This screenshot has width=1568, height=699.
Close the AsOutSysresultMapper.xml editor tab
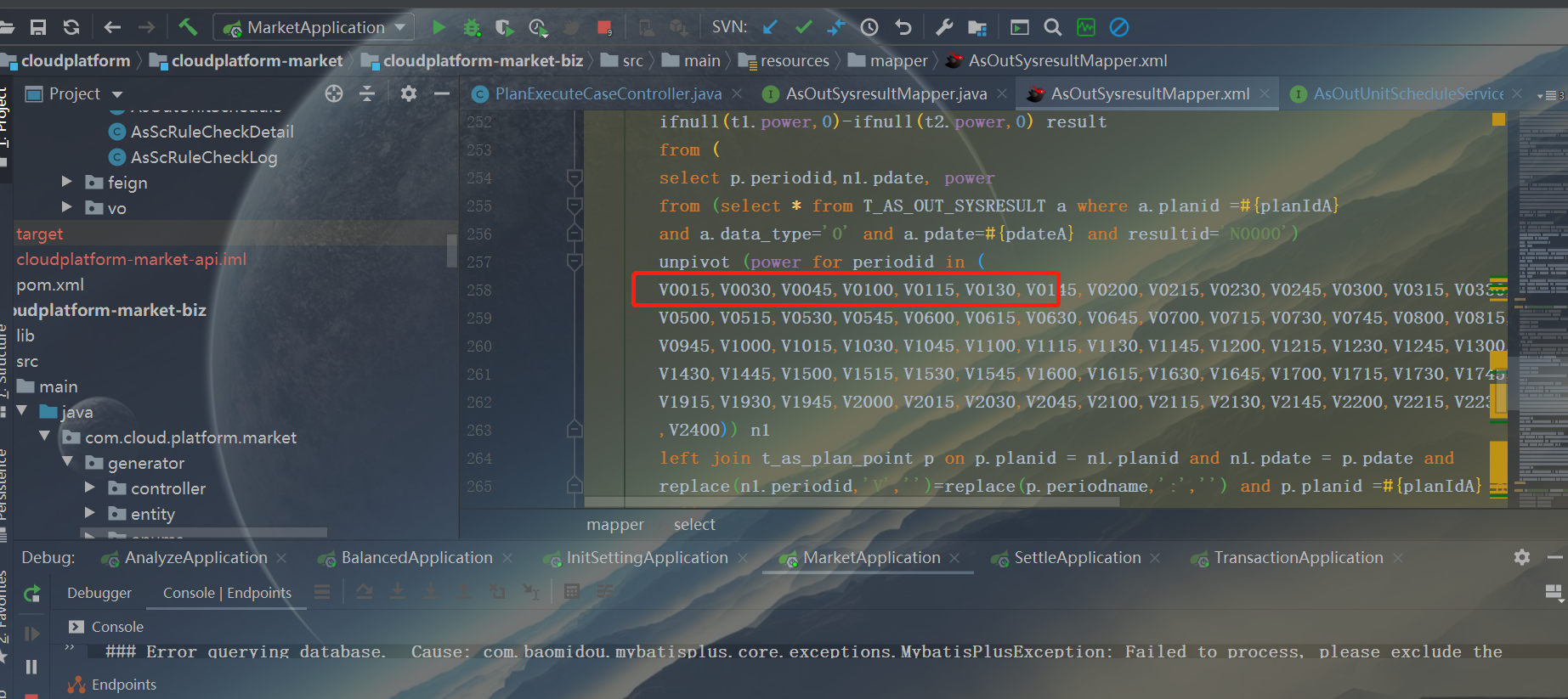pos(1265,93)
